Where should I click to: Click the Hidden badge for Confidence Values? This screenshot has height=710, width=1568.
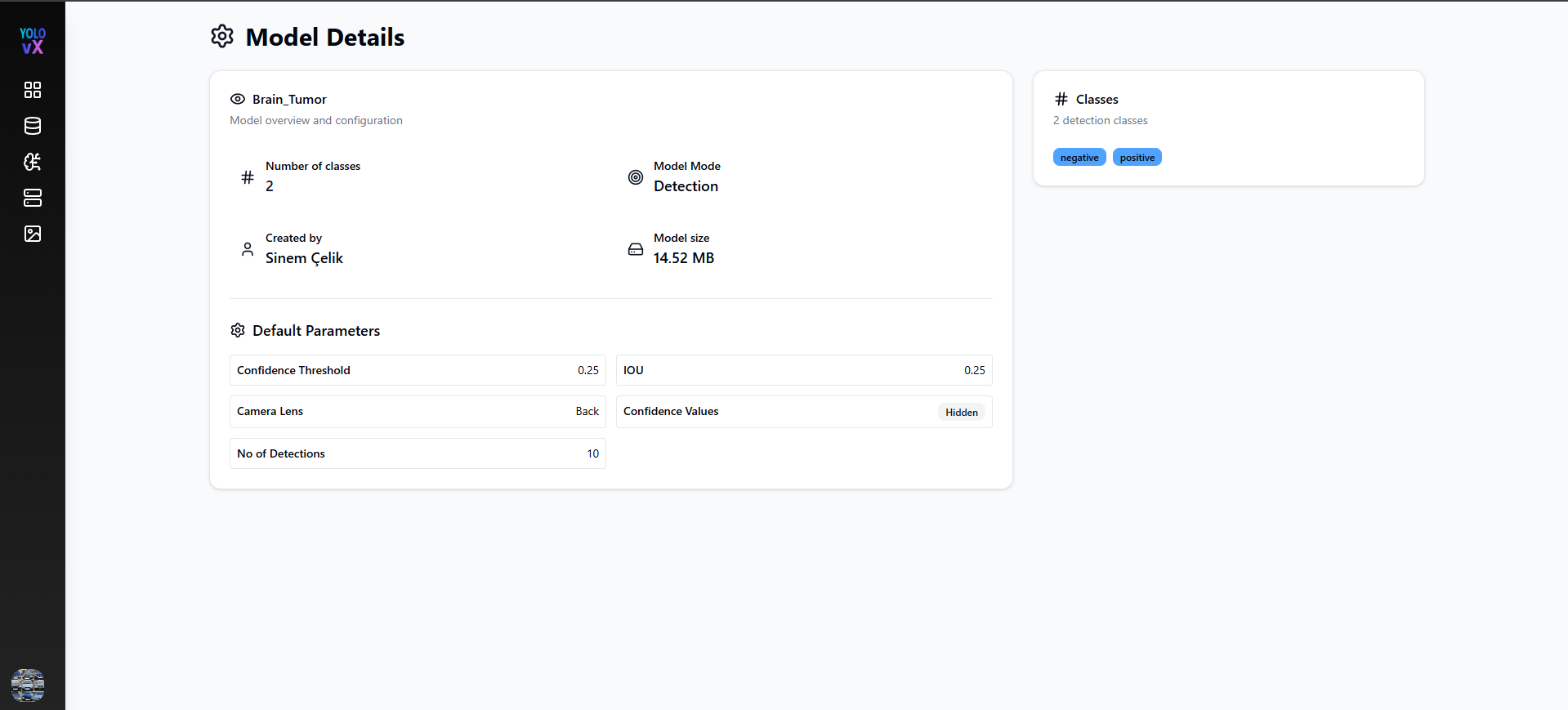(962, 413)
